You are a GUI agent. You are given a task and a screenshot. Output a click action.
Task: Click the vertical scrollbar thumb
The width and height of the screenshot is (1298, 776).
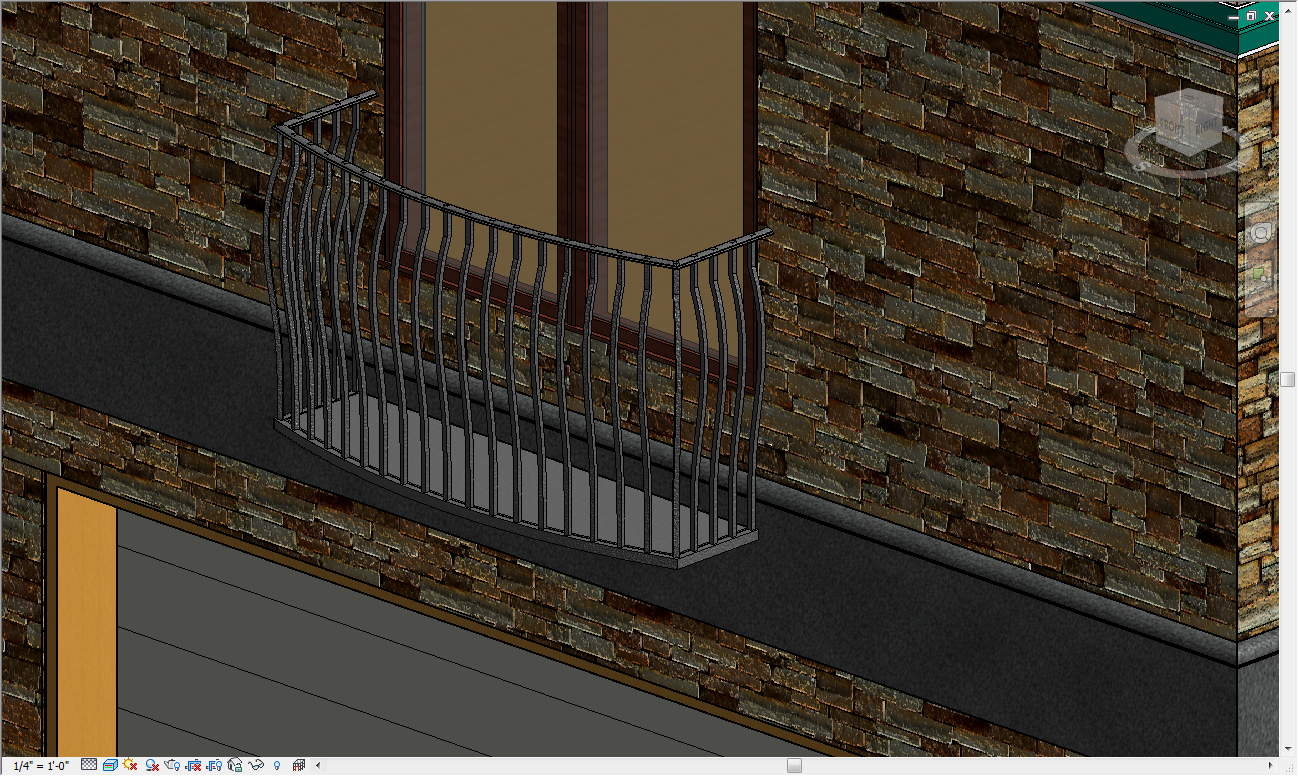click(x=1288, y=380)
